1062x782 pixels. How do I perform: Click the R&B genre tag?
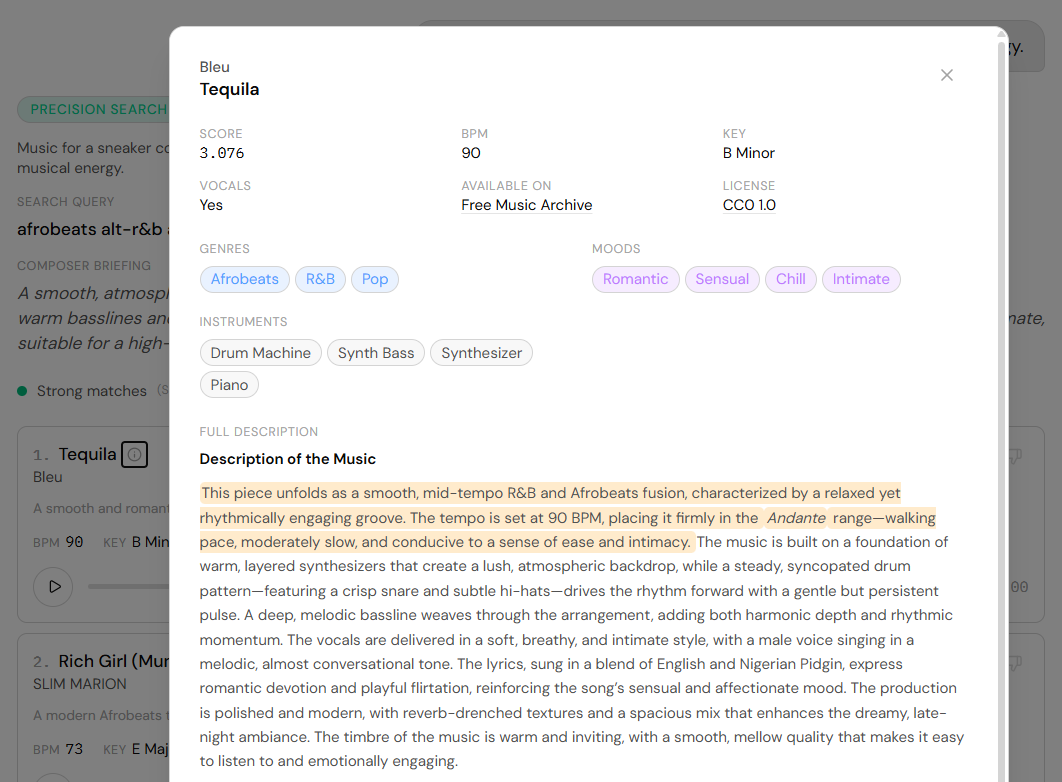tap(320, 280)
